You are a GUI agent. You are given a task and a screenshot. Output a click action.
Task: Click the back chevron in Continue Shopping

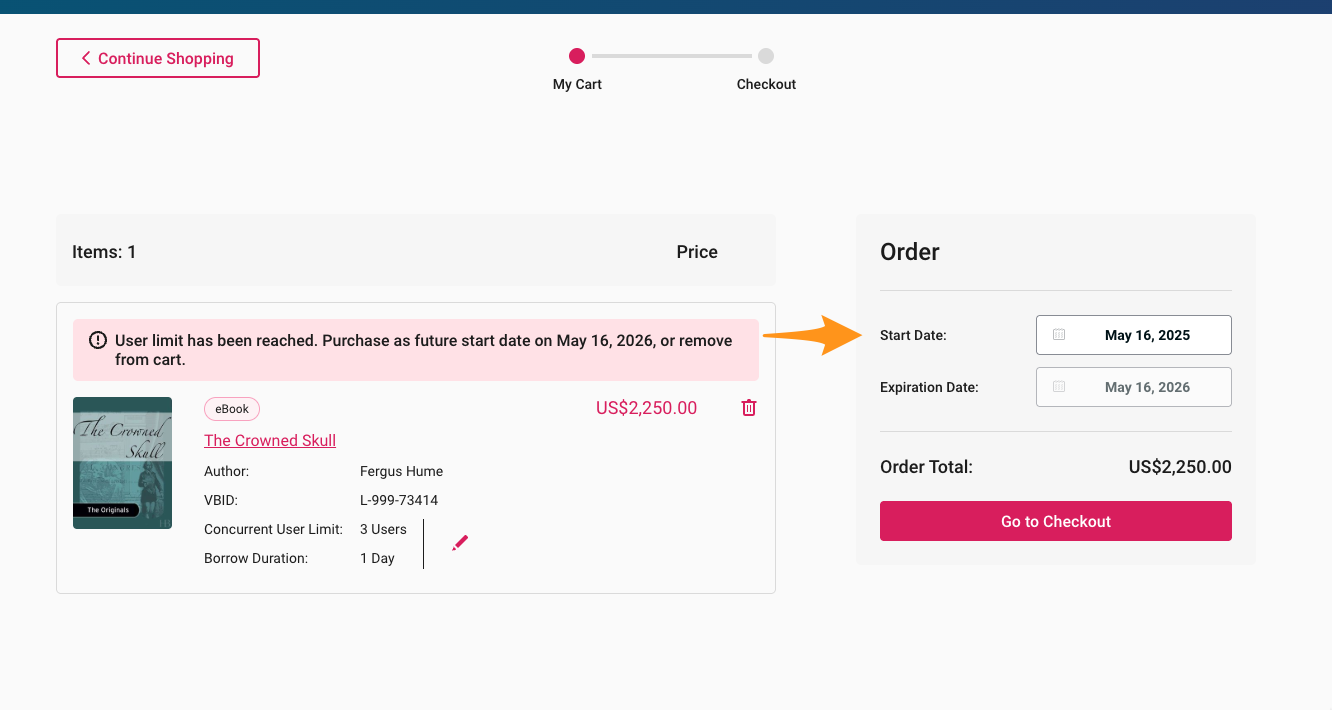[86, 58]
